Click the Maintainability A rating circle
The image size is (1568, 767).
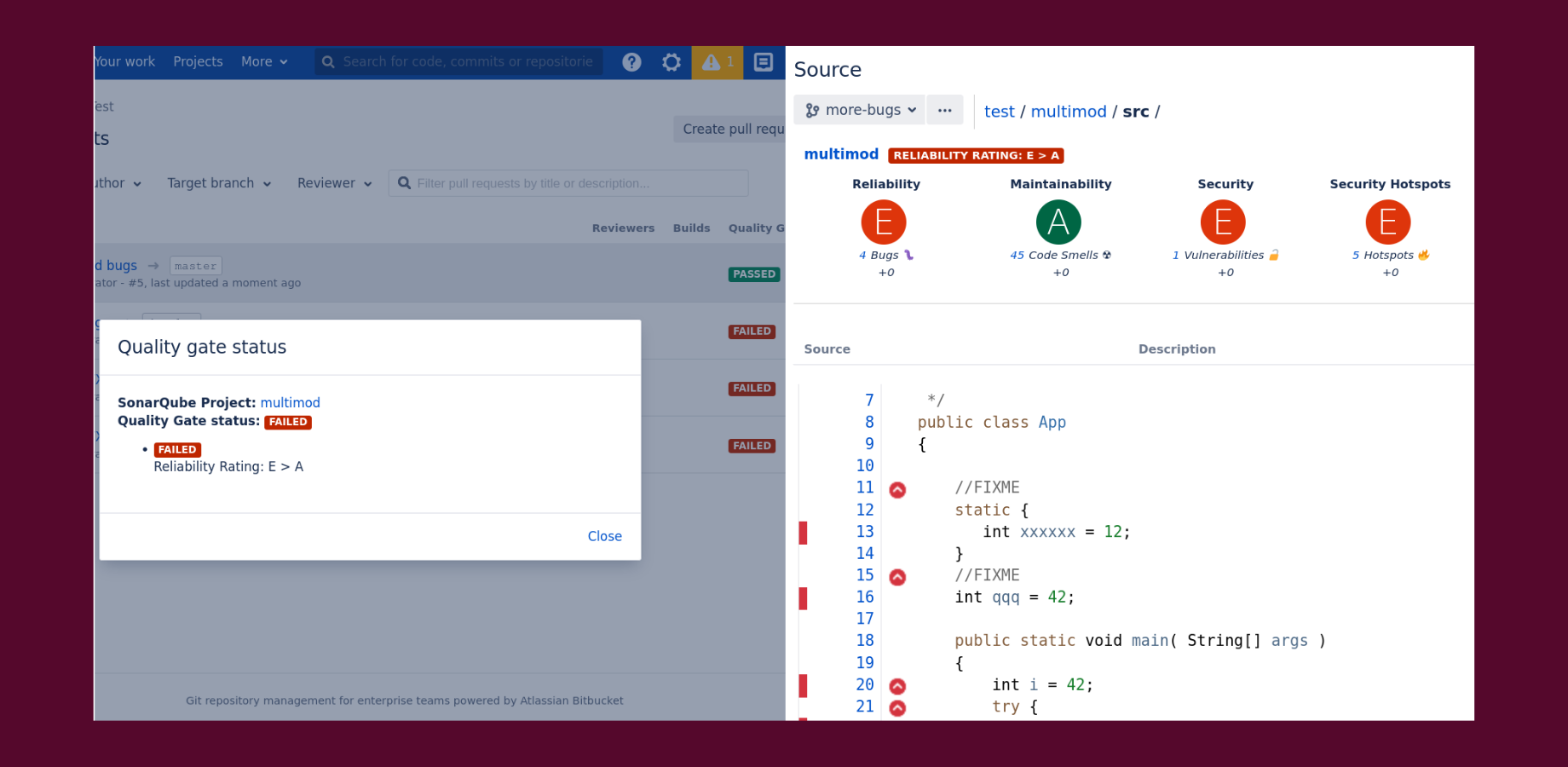click(1058, 222)
